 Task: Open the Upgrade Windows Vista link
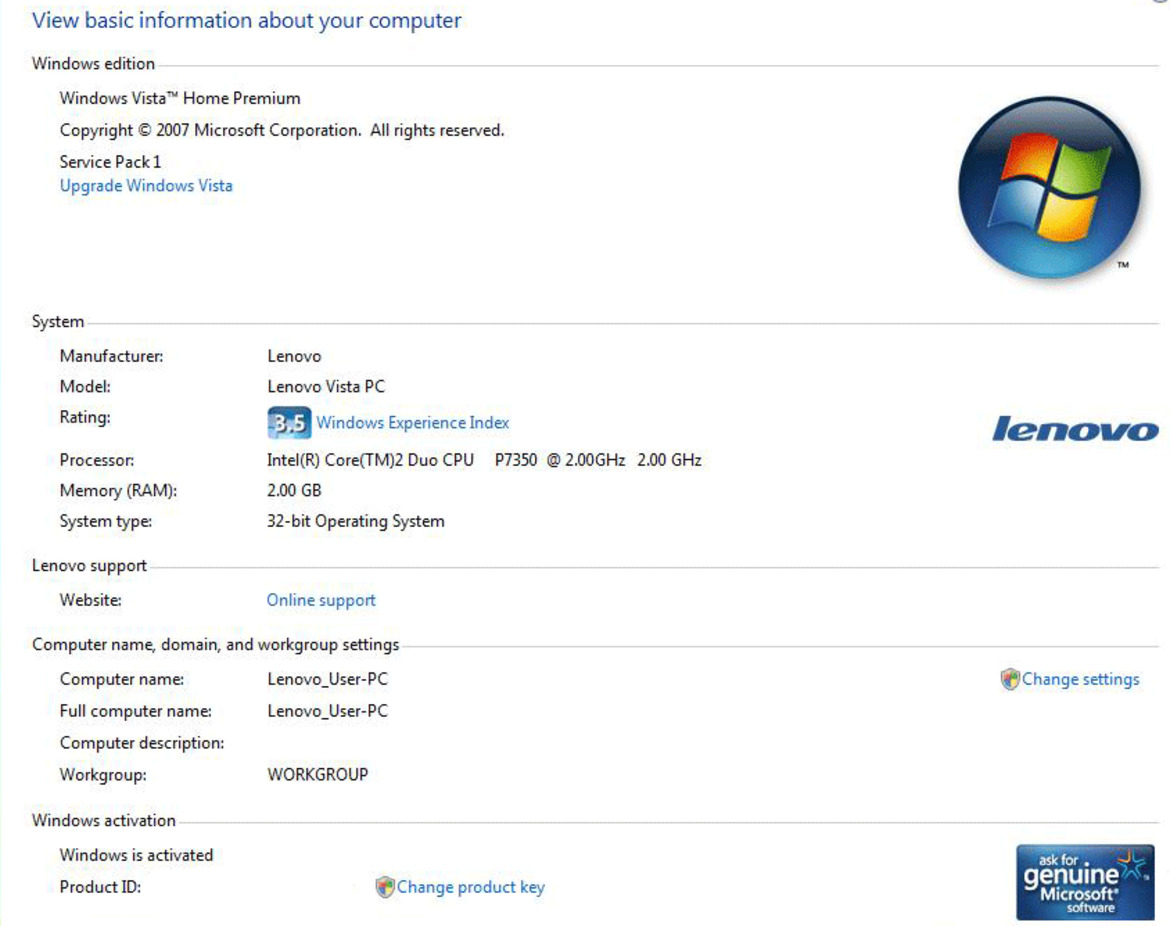[x=146, y=186]
